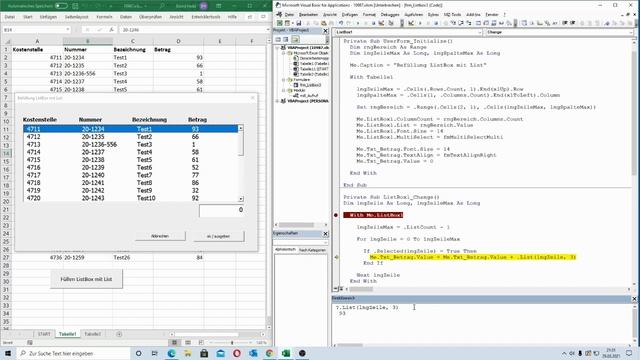Open the Extras menu in VBA editor
Image resolution: width=640 pixels, height=360 pixels.
click(x=433, y=14)
